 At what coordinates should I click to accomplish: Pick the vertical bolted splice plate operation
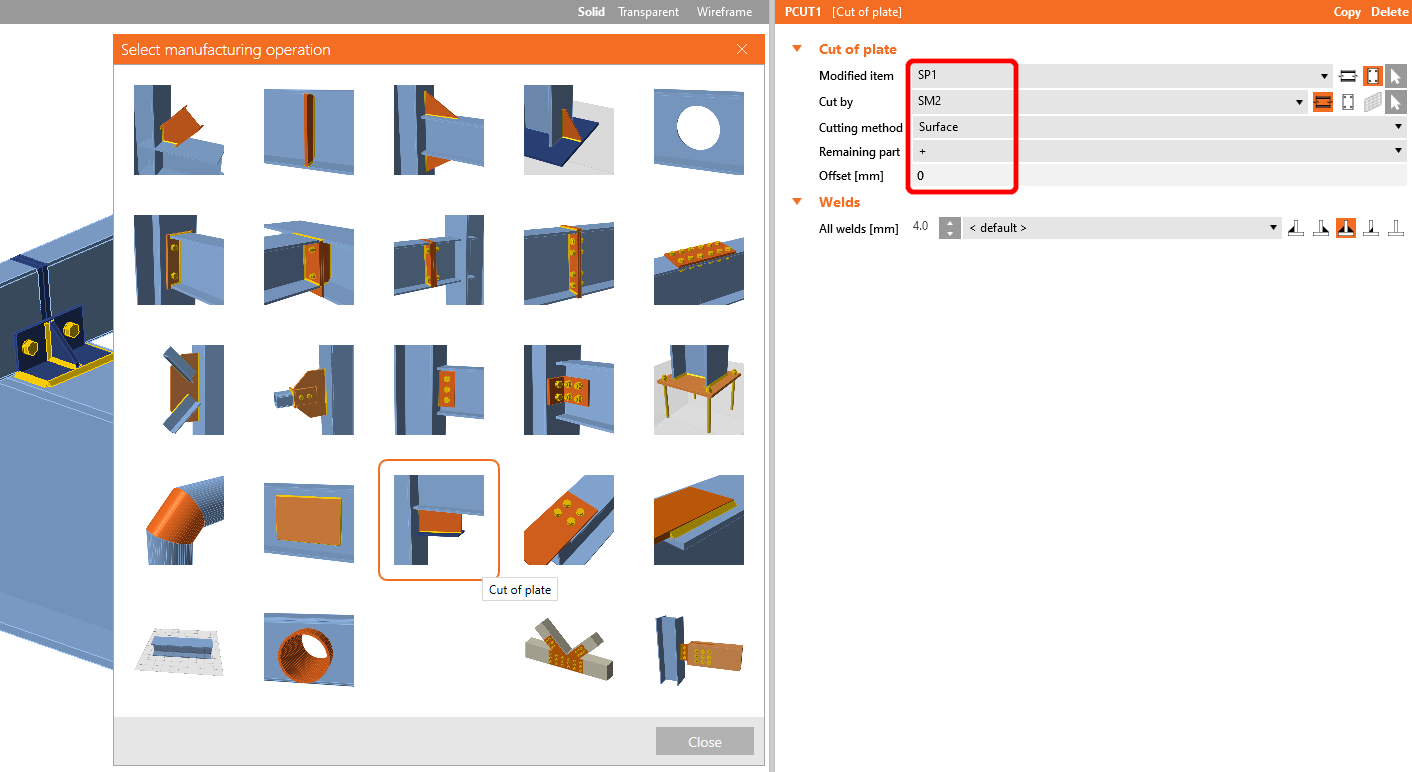point(569,260)
